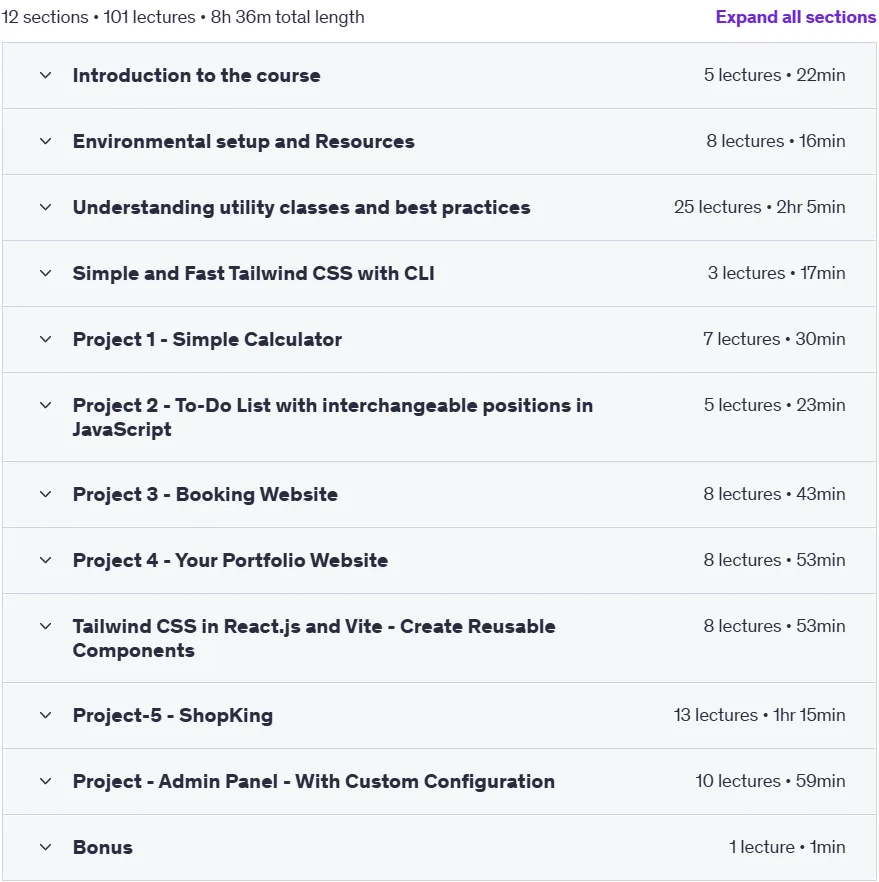This screenshot has width=879, height=882.
Task: Open 'Project 3 - Booking Website' section title
Action: [205, 494]
